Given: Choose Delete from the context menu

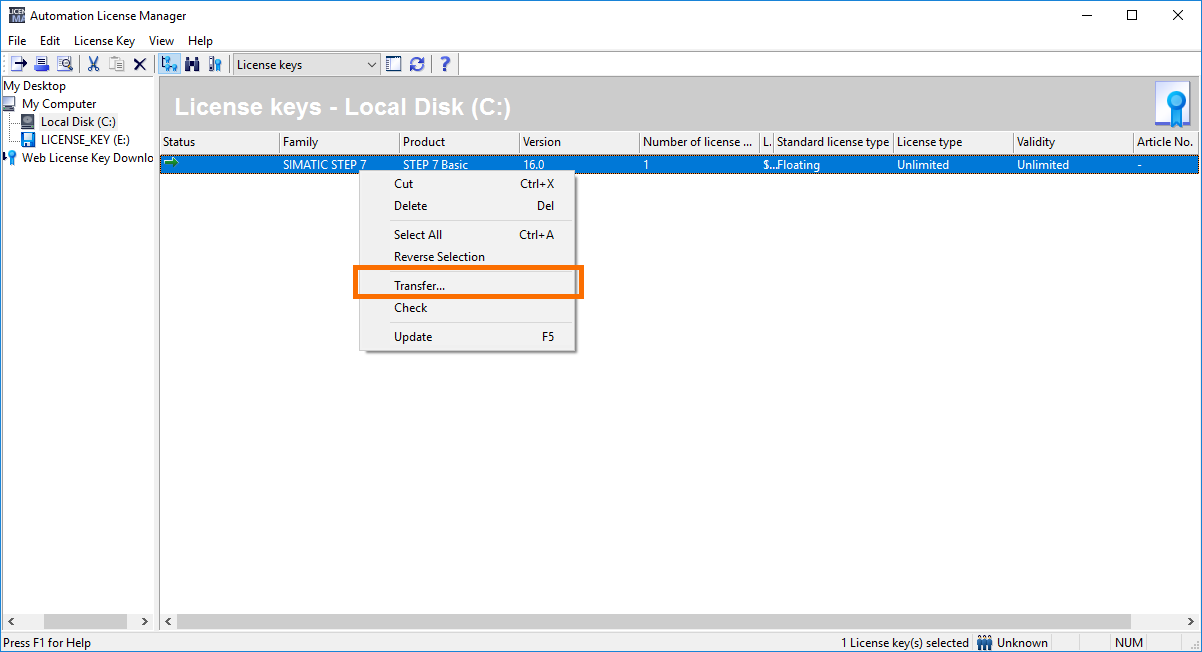Looking at the screenshot, I should (468, 206).
